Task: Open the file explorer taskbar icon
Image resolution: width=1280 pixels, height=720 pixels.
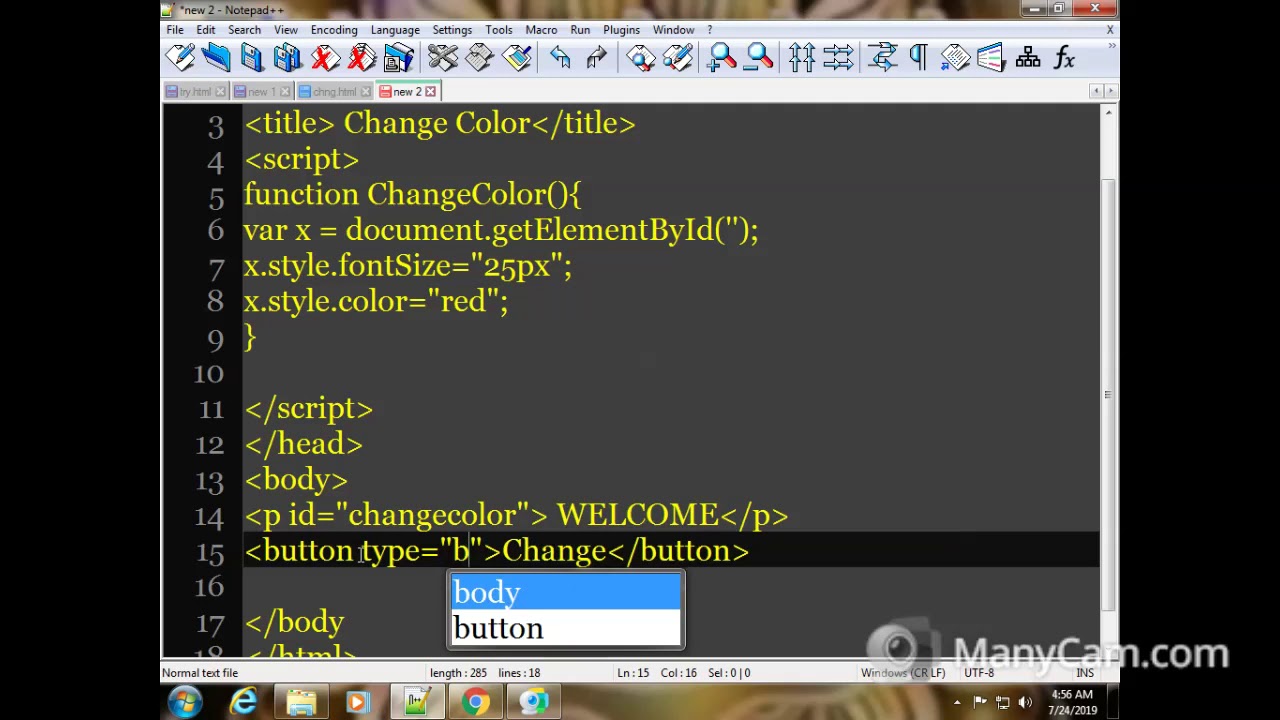Action: pos(301,702)
